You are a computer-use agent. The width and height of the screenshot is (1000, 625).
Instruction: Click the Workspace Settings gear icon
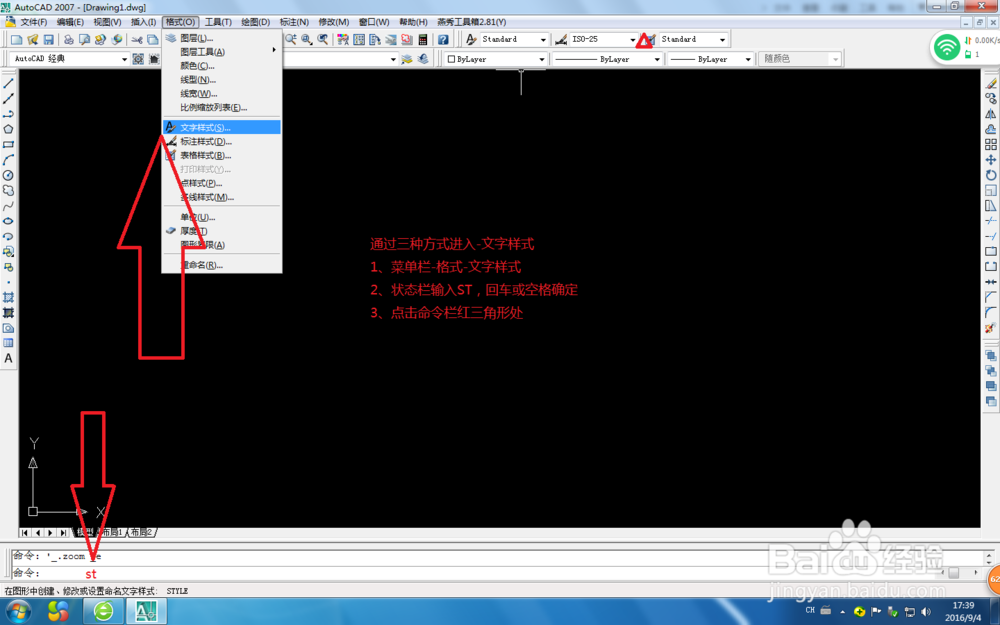pos(138,59)
